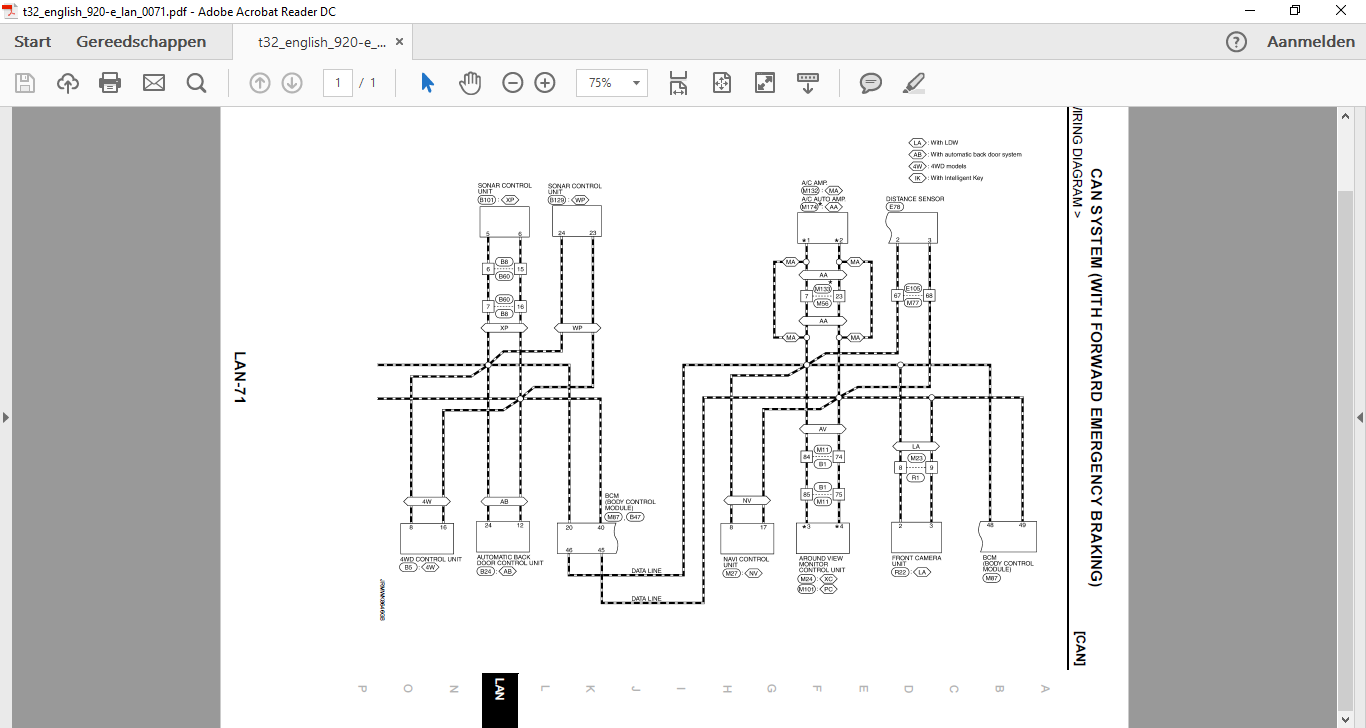Click the scrollbar up arrow
1366x728 pixels.
click(x=1346, y=116)
